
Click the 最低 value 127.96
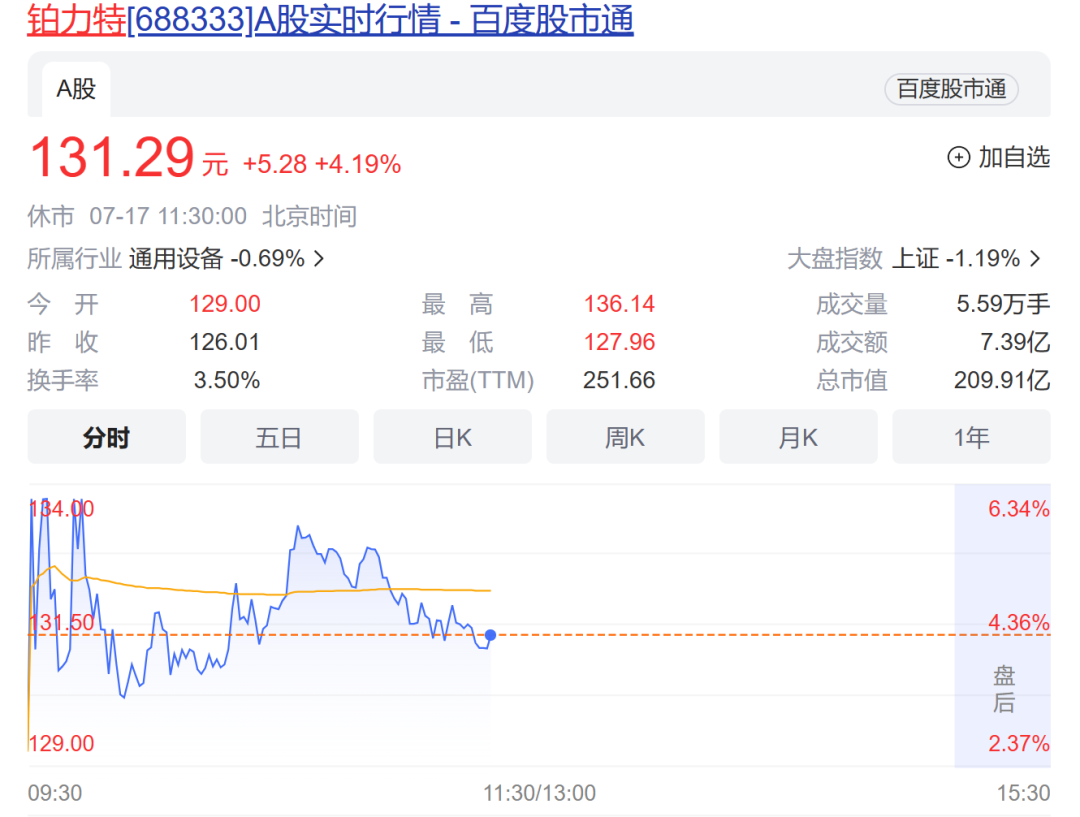pos(619,342)
